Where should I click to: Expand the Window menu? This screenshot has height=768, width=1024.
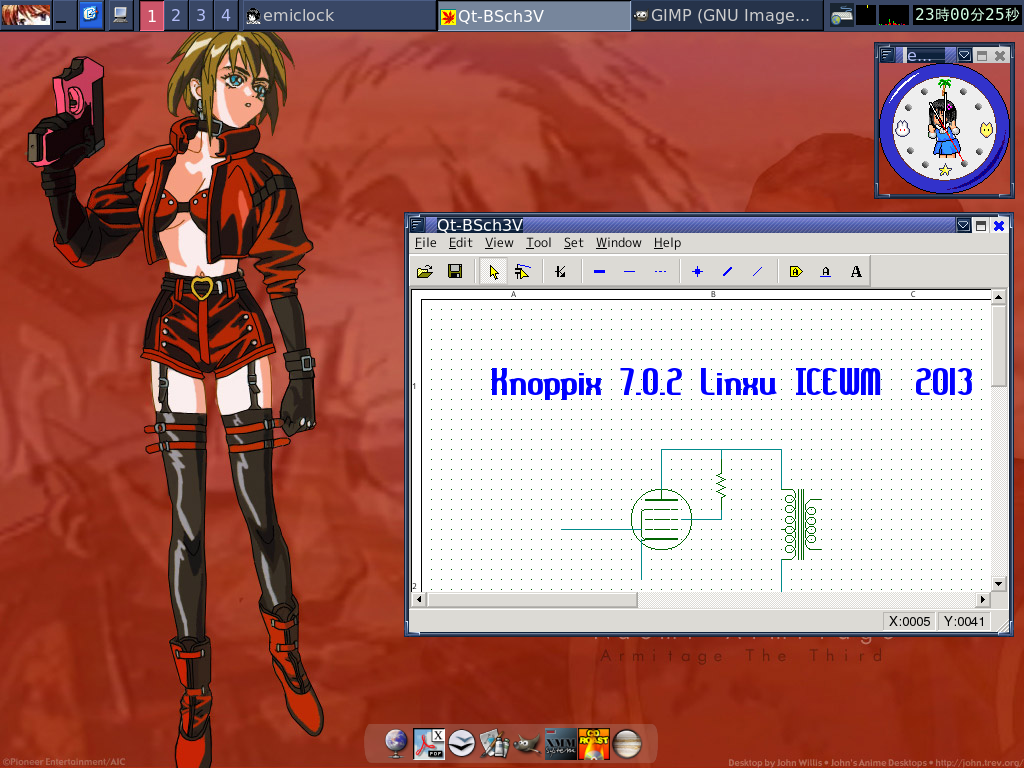[618, 242]
